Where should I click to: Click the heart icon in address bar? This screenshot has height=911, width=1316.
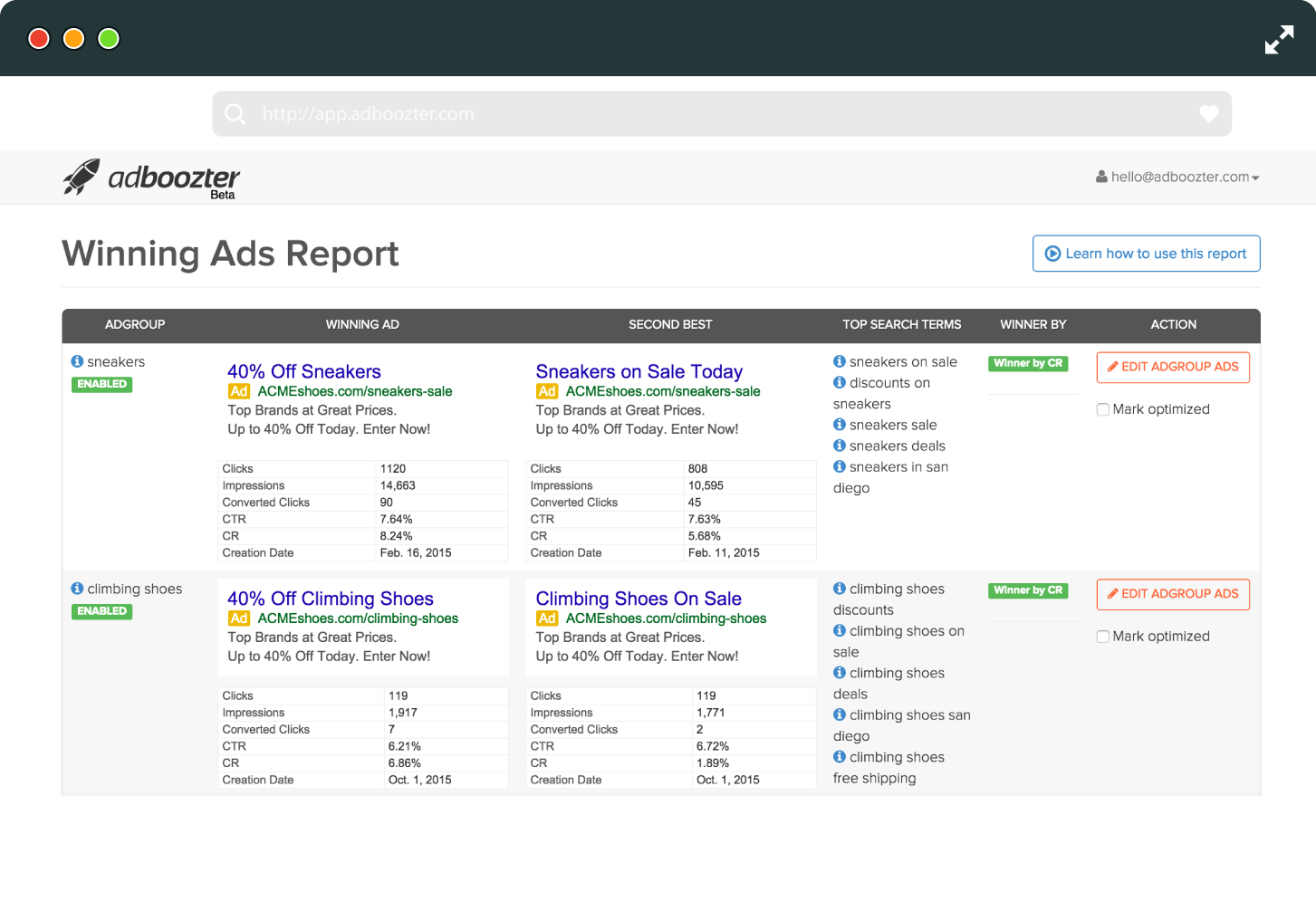(x=1208, y=113)
